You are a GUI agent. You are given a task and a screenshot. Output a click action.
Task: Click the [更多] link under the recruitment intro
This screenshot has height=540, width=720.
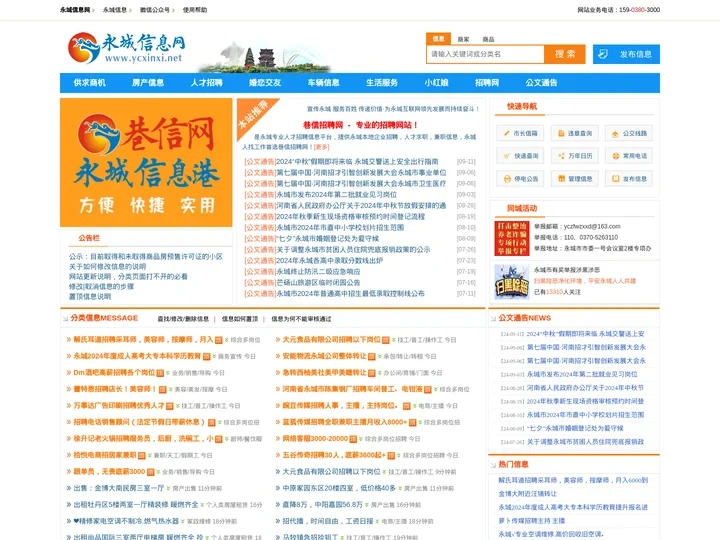click(x=321, y=147)
